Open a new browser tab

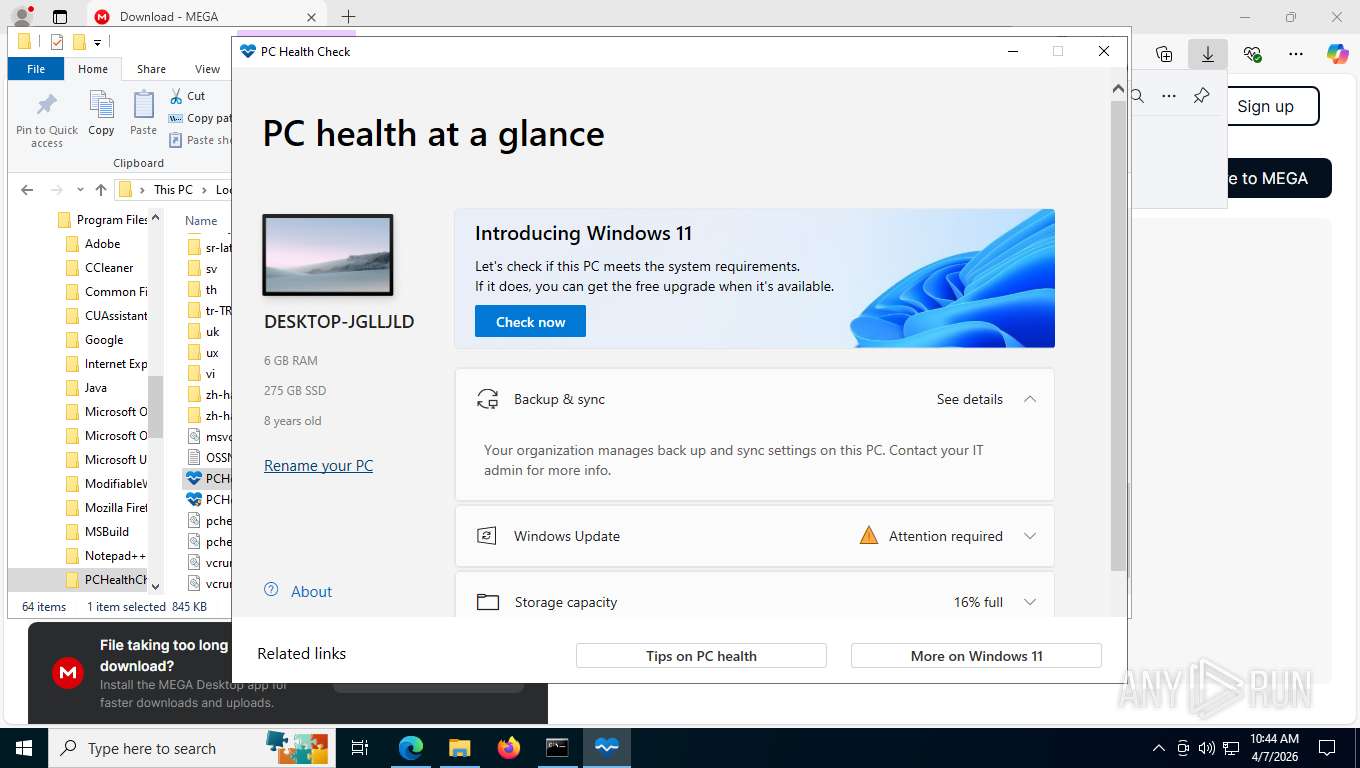pyautogui.click(x=348, y=17)
